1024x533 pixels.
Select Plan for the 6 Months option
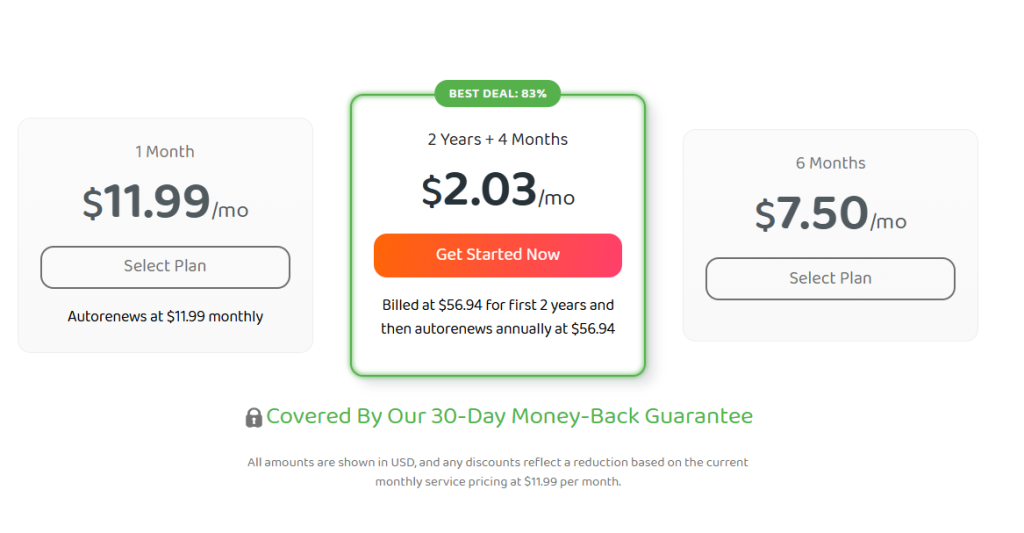(830, 279)
